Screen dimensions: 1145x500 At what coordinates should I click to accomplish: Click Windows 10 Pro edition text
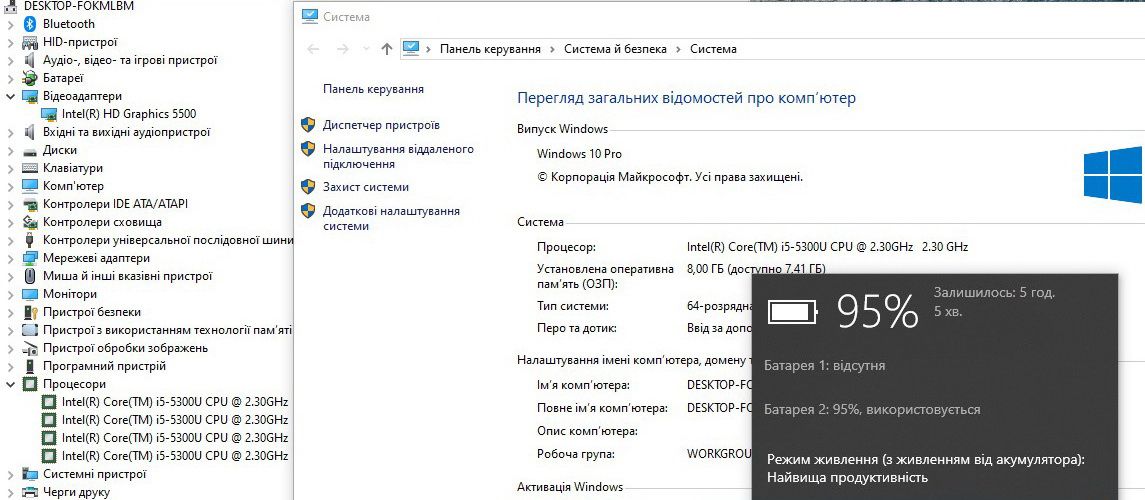(579, 154)
